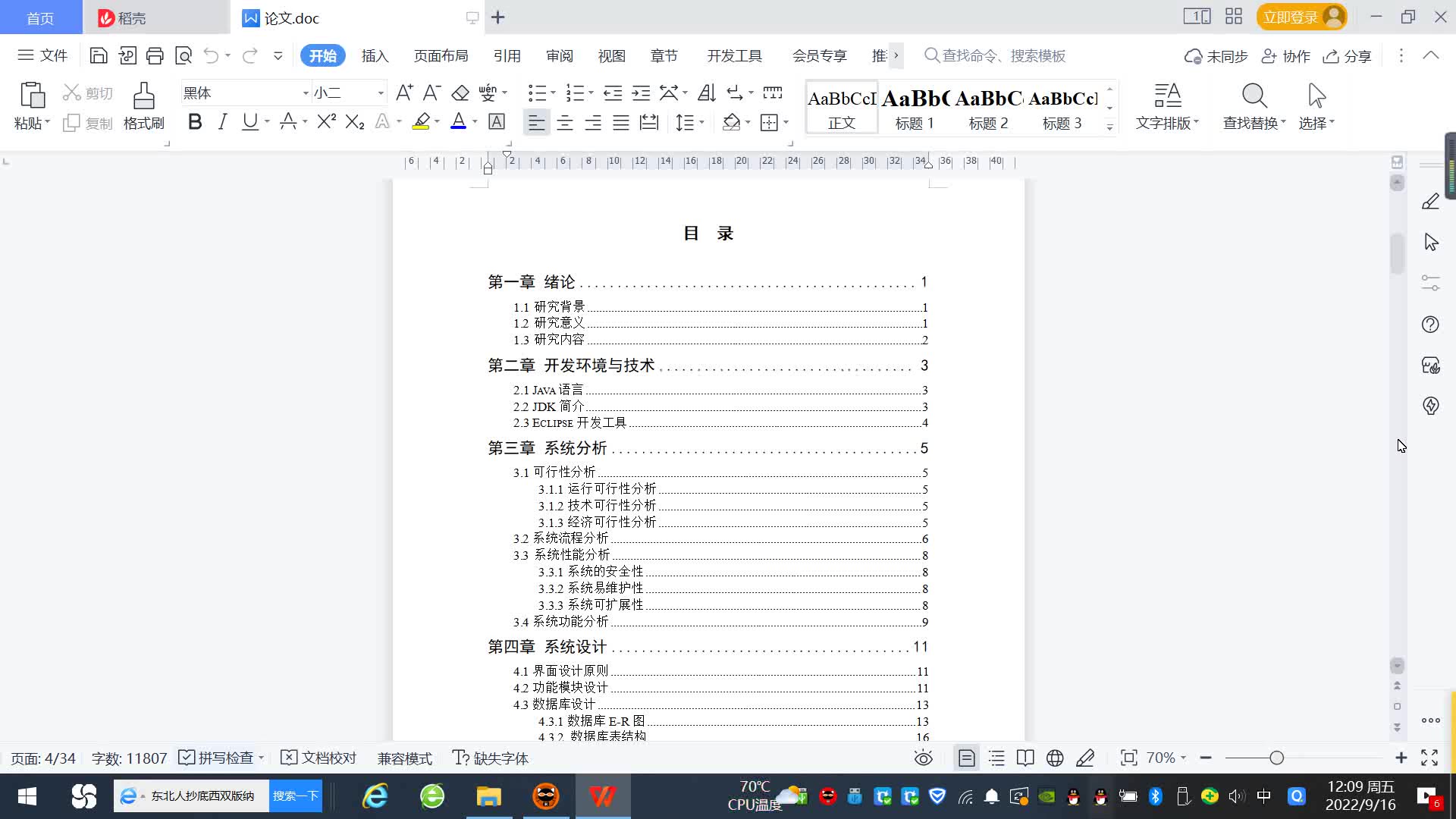The image size is (1456, 819).
Task: Click eye protection mode icon in status bar
Action: pos(923,758)
